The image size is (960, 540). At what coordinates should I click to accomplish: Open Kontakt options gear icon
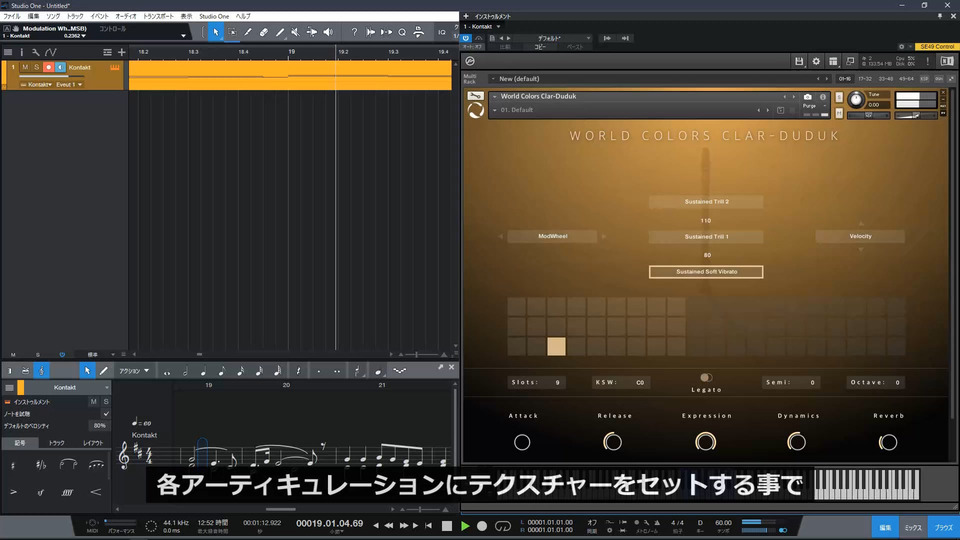click(x=816, y=61)
